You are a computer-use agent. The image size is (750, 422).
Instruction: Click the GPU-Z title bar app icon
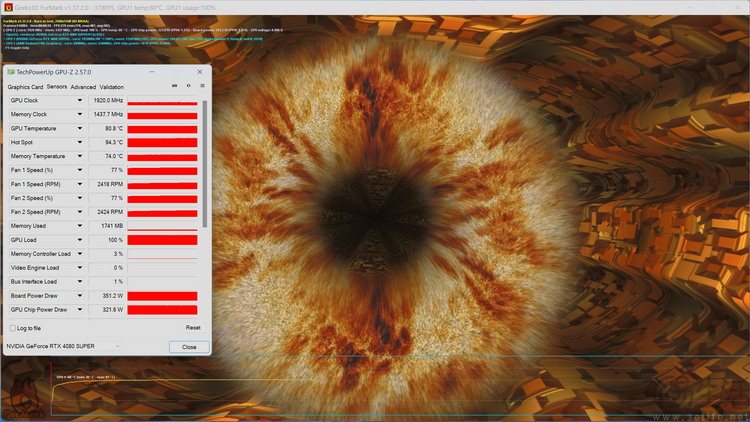[11, 72]
